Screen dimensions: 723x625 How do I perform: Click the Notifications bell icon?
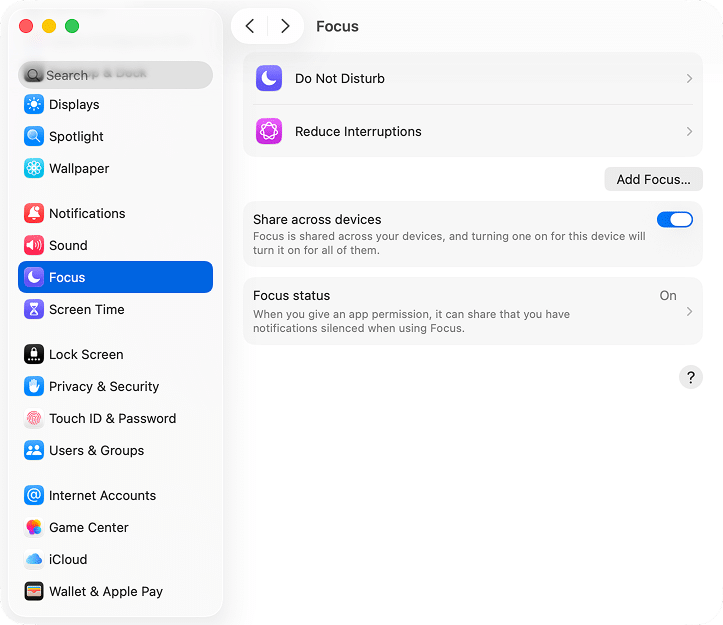(34, 213)
